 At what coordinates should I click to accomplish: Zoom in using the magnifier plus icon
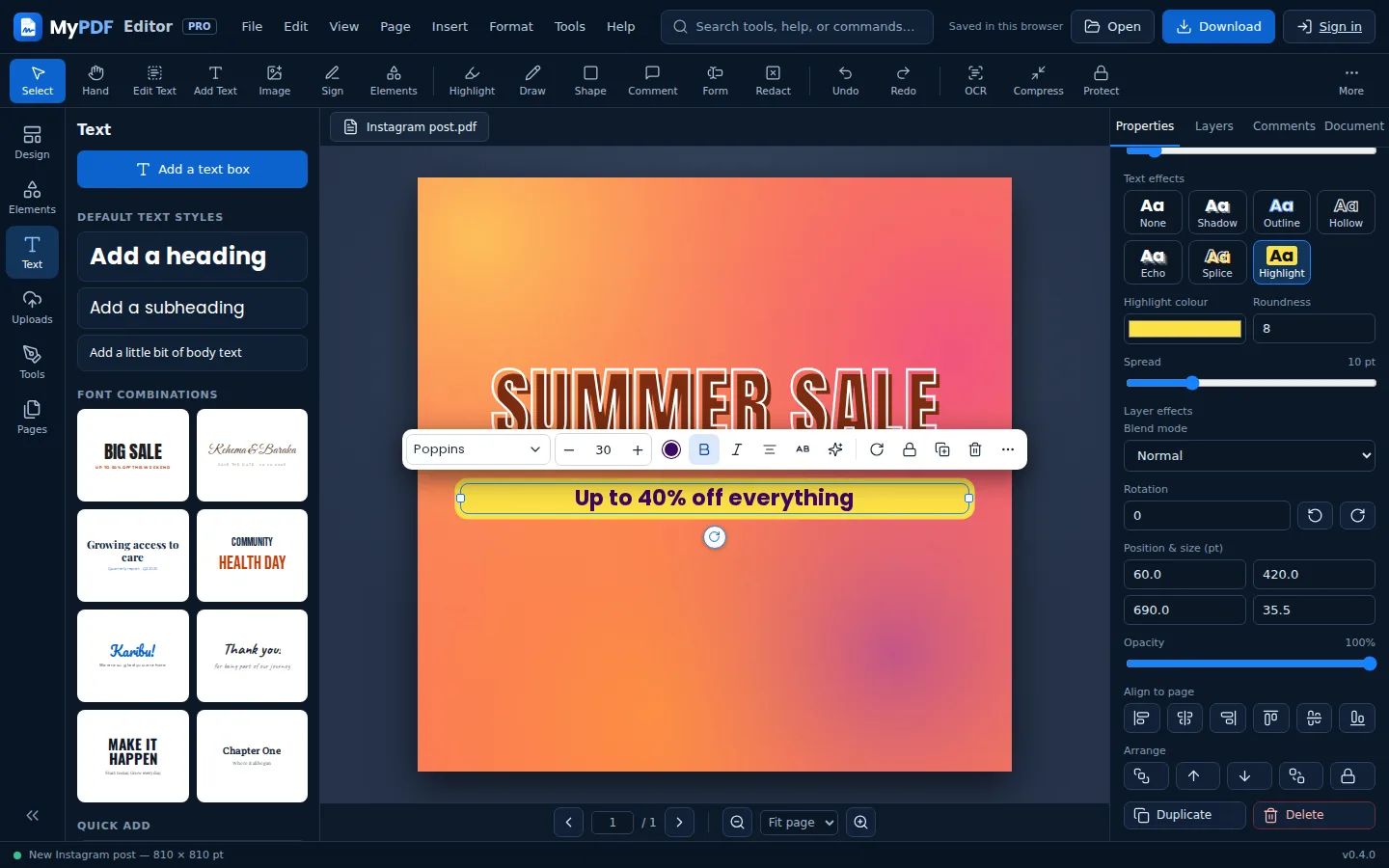click(x=860, y=823)
